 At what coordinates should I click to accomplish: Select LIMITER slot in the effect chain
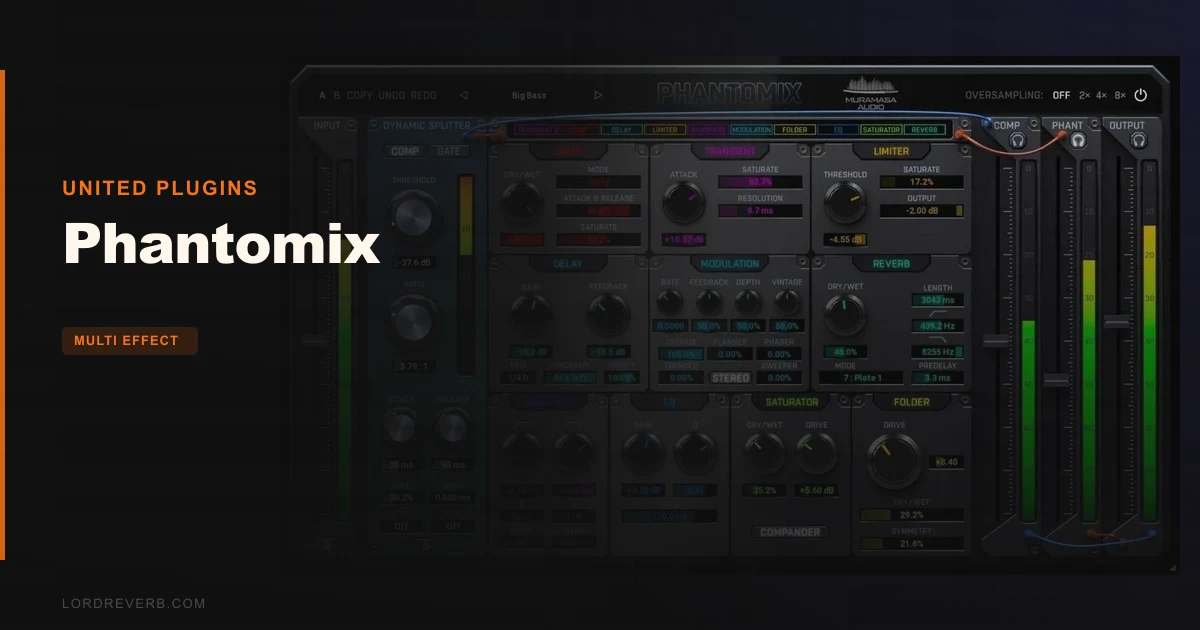[x=663, y=130]
